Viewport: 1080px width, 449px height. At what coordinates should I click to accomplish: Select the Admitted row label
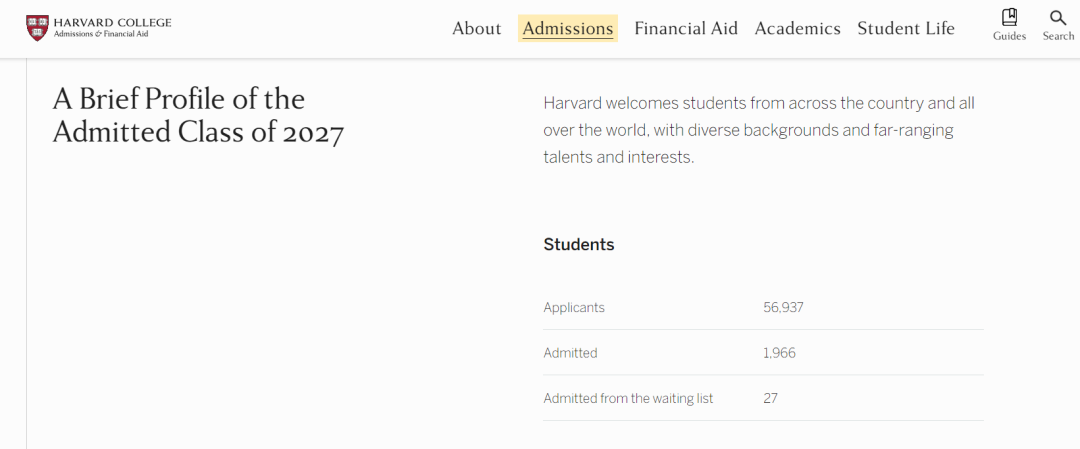[x=570, y=353]
